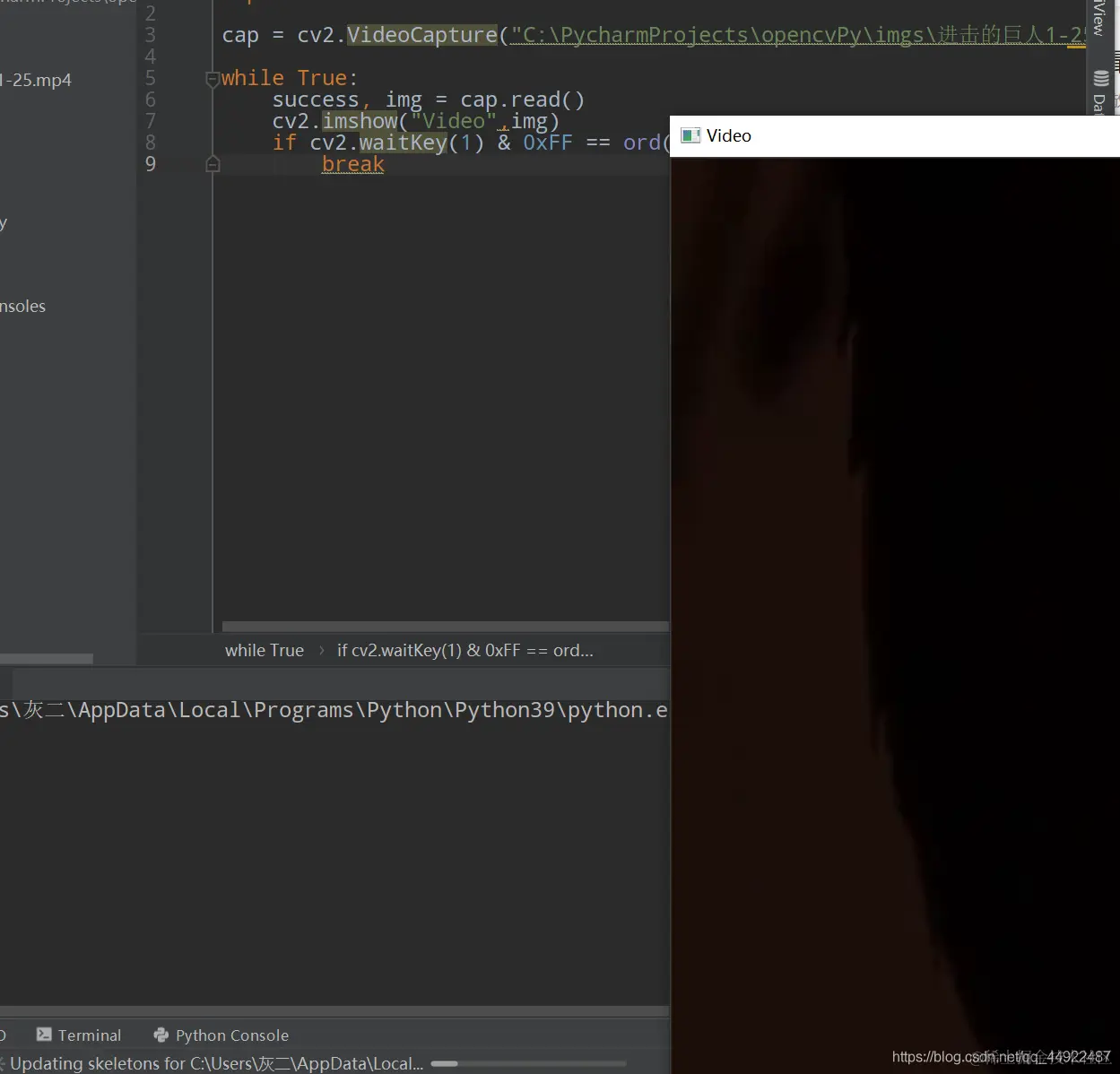Click the 'nsoles' item in project tree
The height and width of the screenshot is (1074, 1120).
tap(23, 307)
